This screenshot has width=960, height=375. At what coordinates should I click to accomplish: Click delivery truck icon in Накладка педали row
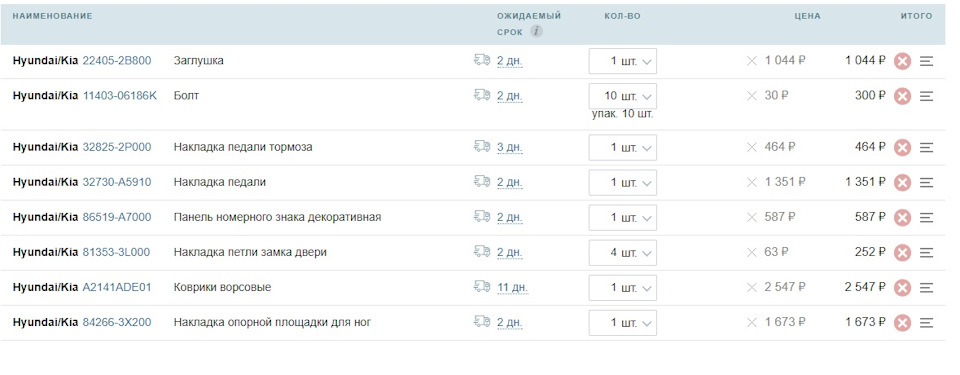pyautogui.click(x=482, y=181)
